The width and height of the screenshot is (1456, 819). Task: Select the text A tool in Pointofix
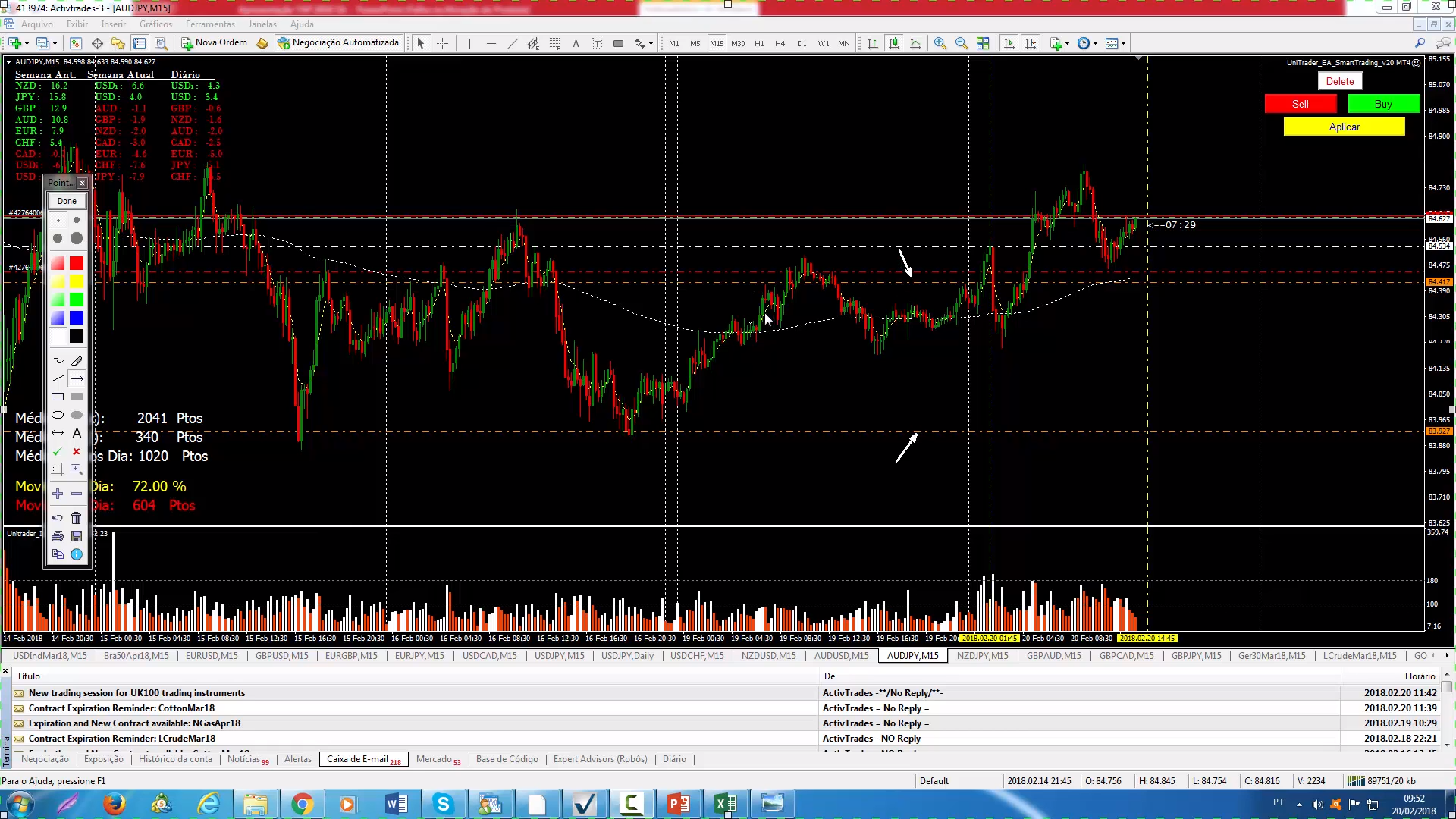[x=77, y=433]
